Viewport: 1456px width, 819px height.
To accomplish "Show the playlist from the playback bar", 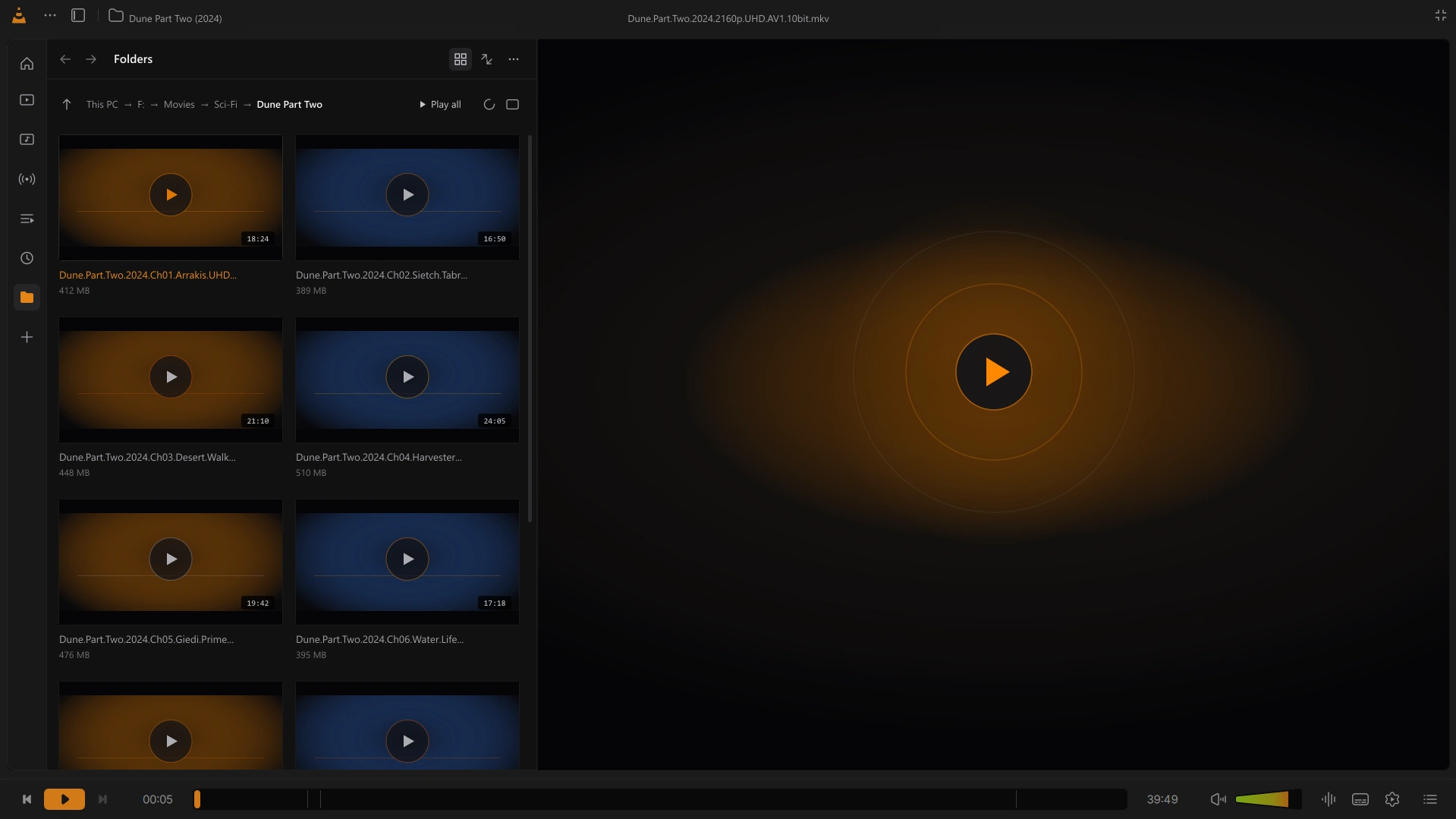I will click(1430, 799).
